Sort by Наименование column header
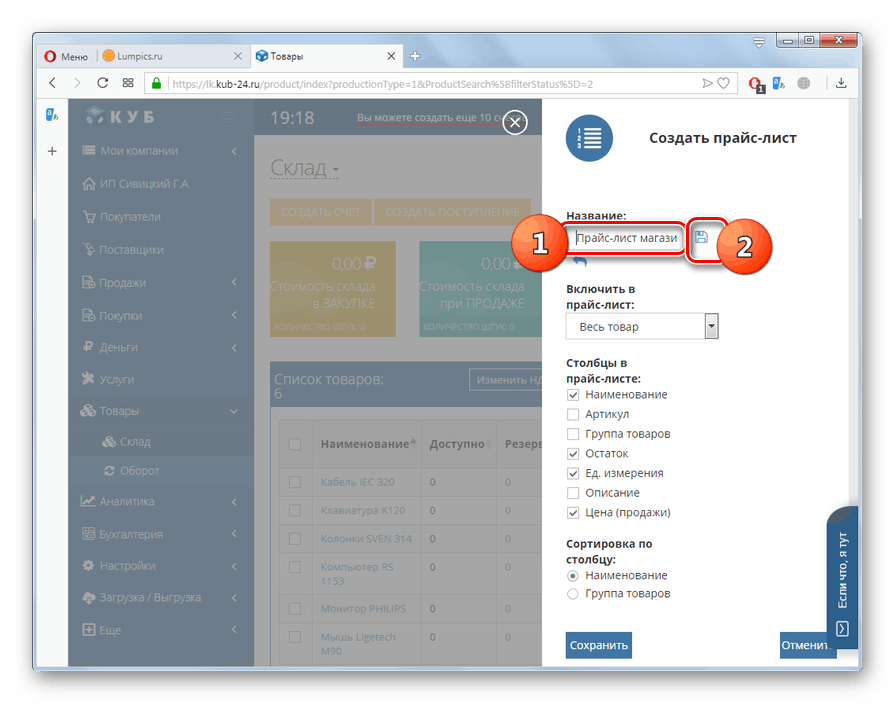The width and height of the screenshot is (895, 704). point(365,444)
